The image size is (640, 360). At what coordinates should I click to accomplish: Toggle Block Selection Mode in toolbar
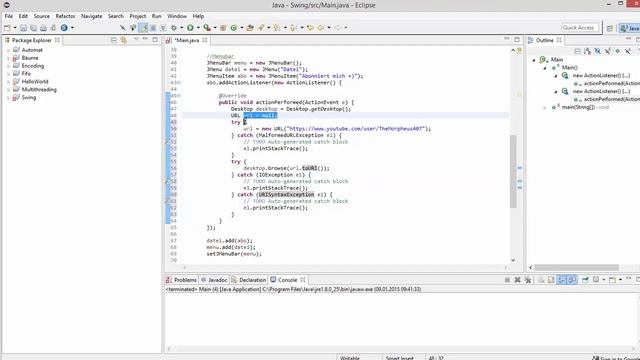point(153,28)
